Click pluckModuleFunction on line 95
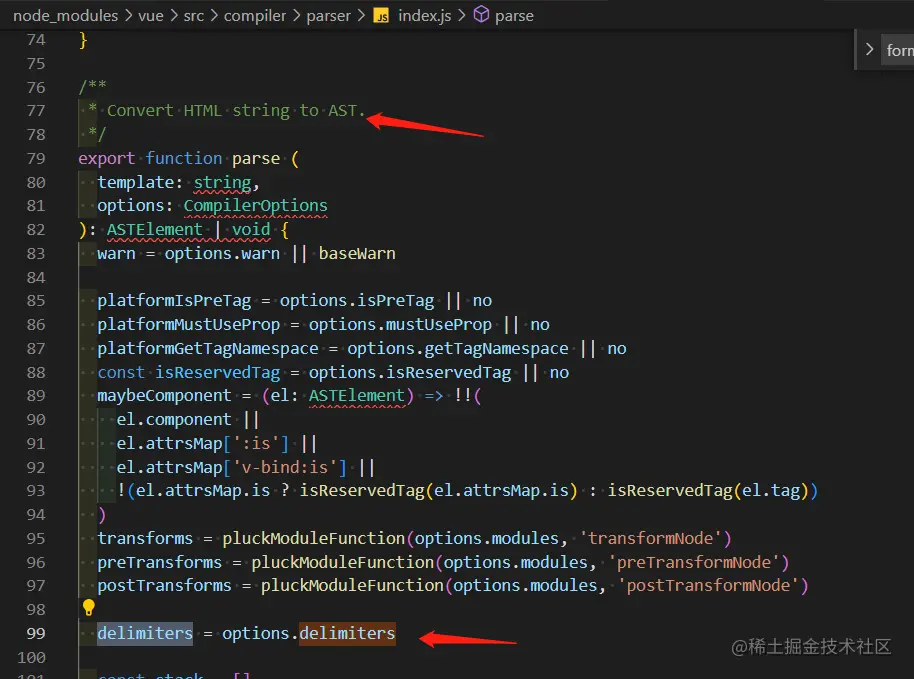 tap(313, 539)
